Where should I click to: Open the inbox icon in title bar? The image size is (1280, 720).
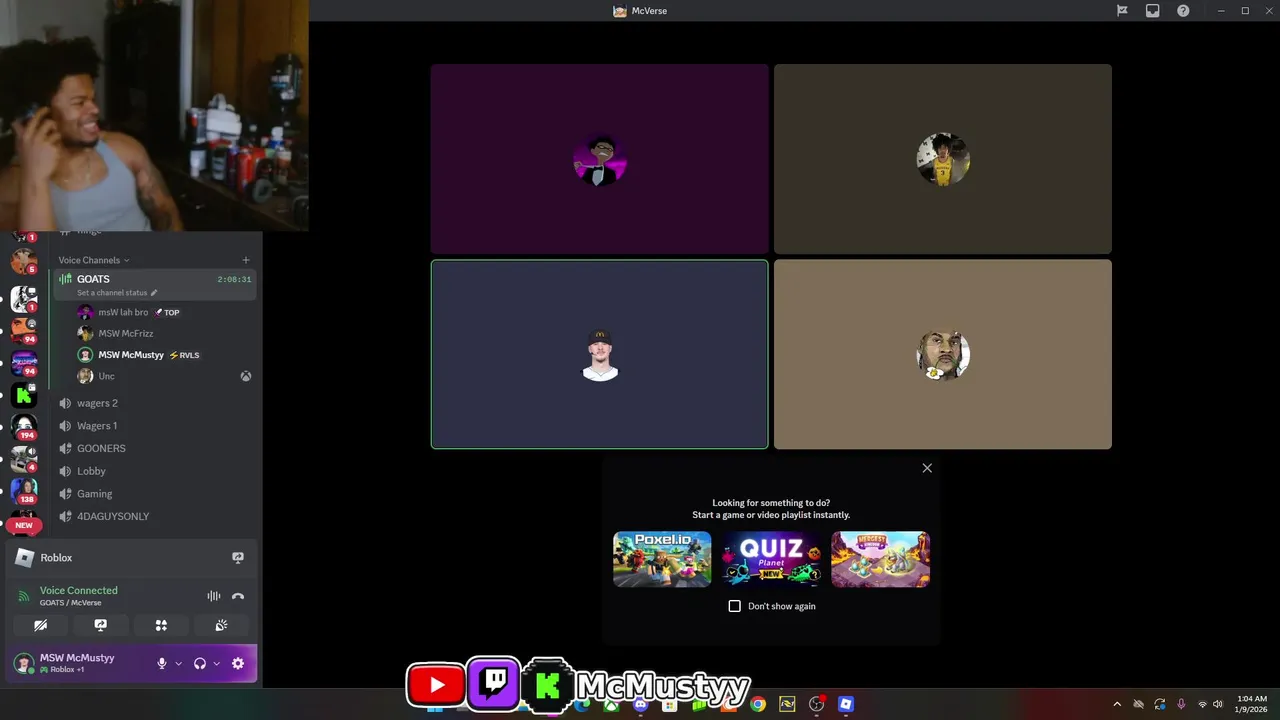tap(1153, 11)
